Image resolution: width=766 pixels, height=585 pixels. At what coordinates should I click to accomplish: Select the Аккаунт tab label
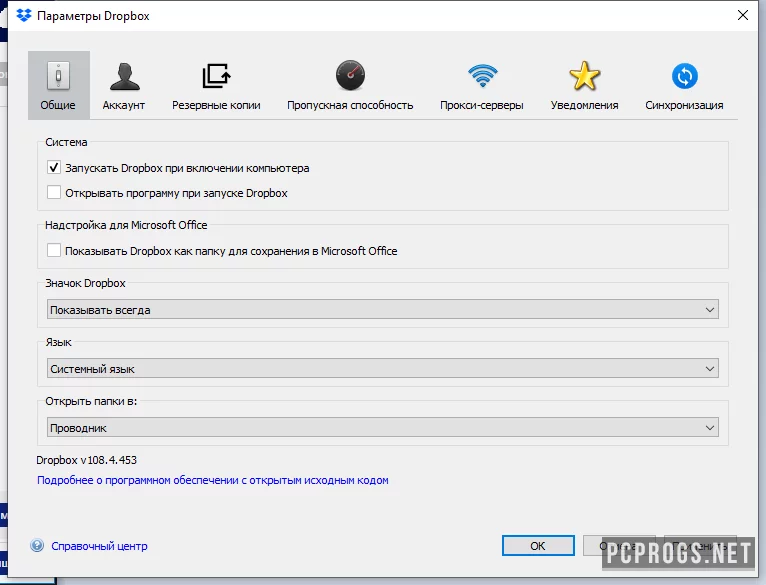(x=124, y=105)
